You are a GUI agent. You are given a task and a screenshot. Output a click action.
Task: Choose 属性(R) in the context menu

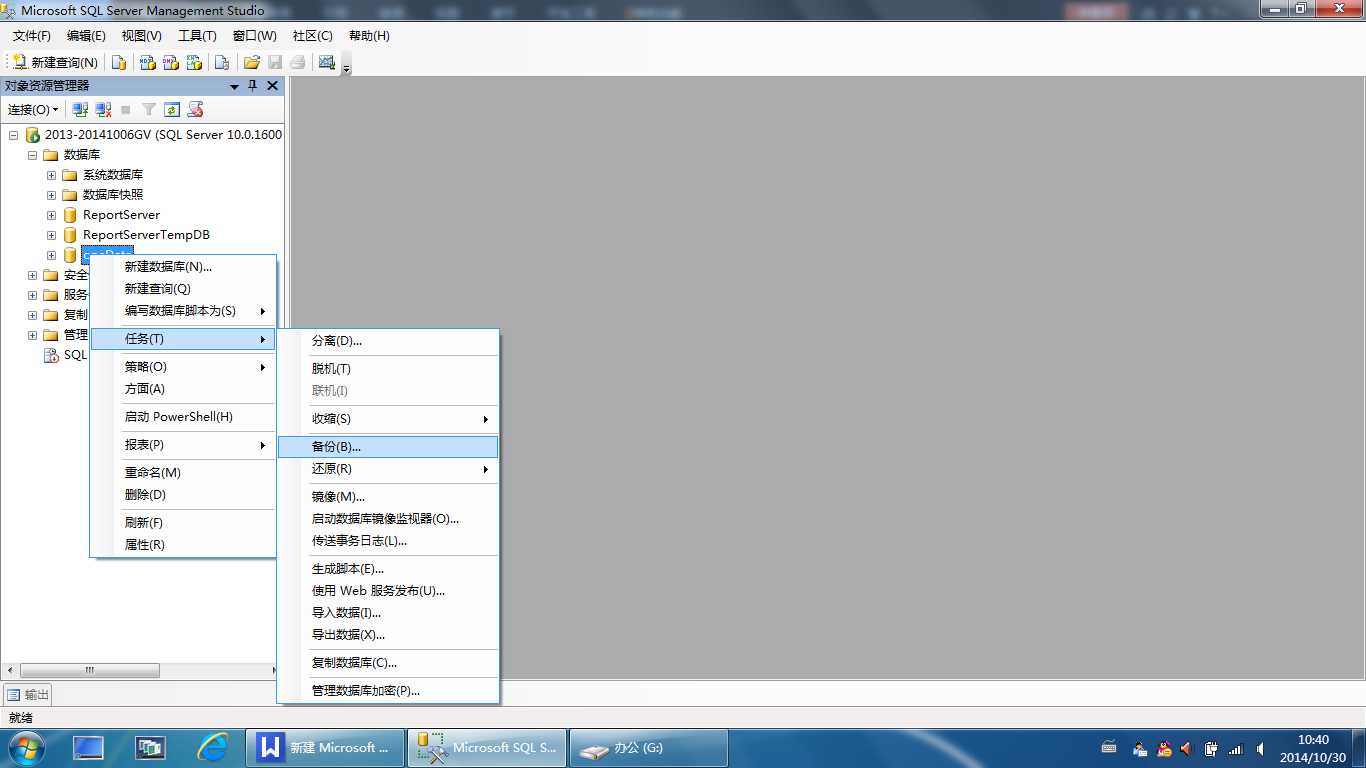tap(183, 545)
